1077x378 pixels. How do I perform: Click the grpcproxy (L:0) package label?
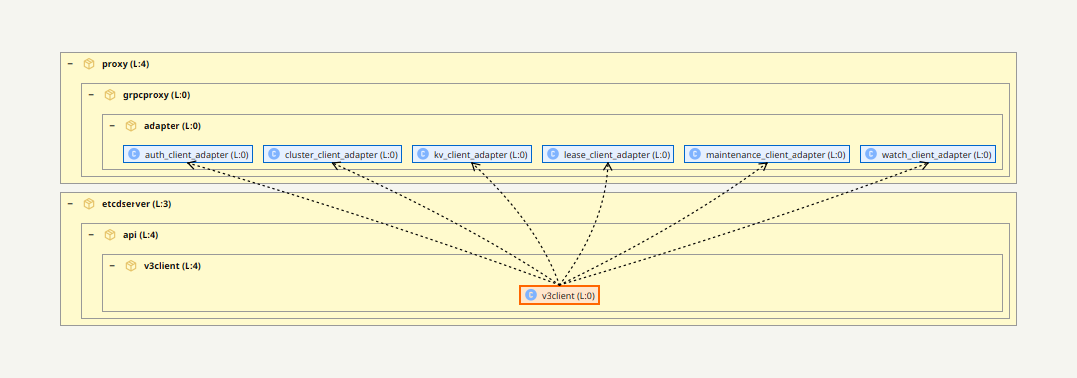point(157,95)
